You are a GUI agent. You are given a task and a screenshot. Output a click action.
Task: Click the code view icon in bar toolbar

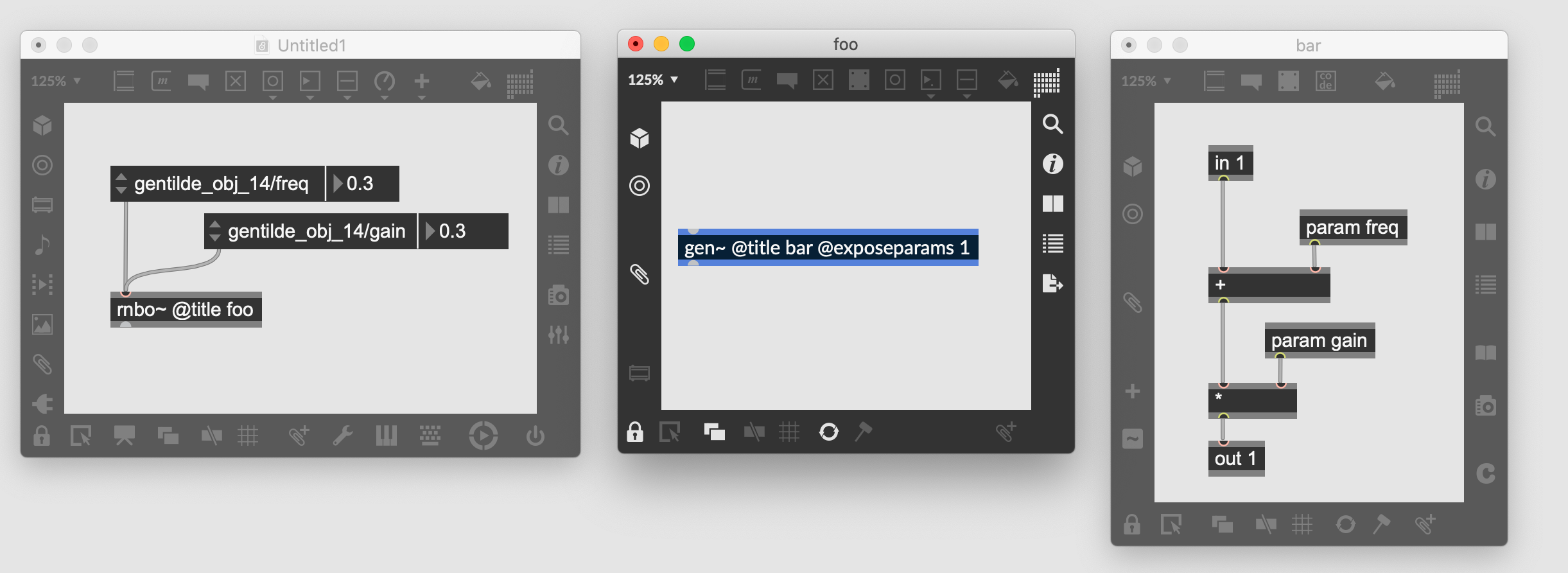coord(1326,82)
